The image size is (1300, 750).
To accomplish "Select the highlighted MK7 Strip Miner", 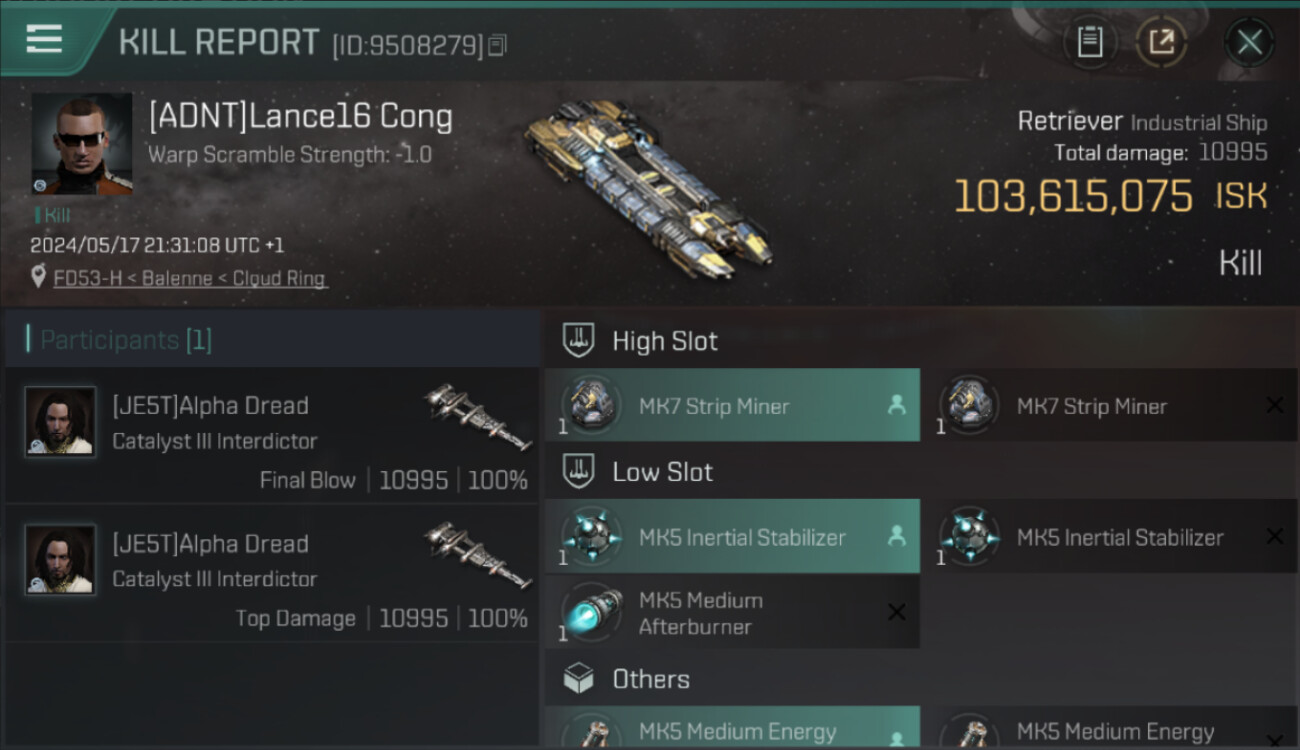I will click(732, 406).
